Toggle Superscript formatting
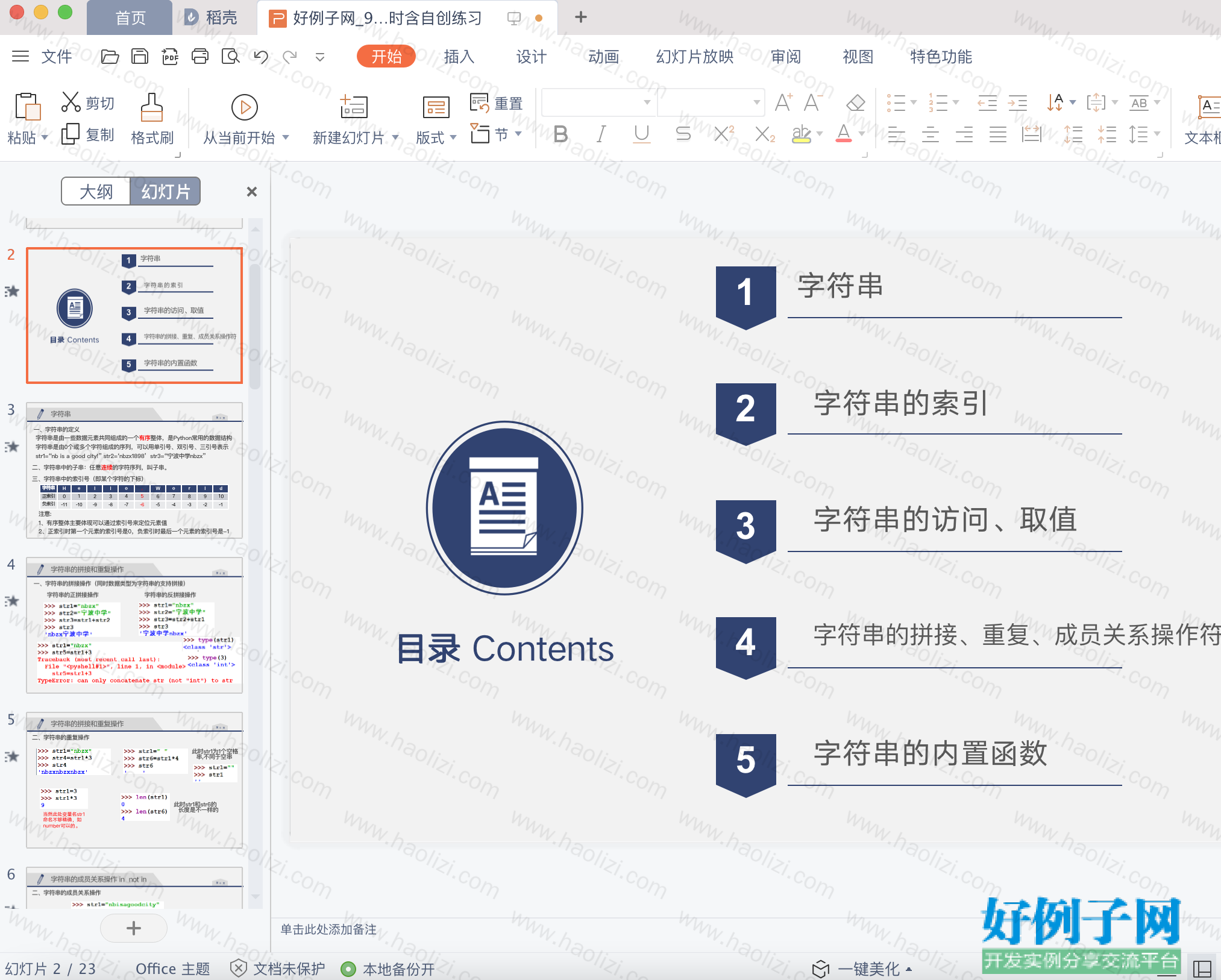This screenshot has height=980, width=1221. (724, 133)
